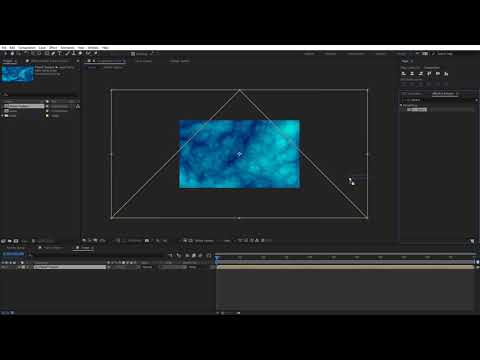Toggle visibility eye of the timeline layer

click(x=3, y=267)
